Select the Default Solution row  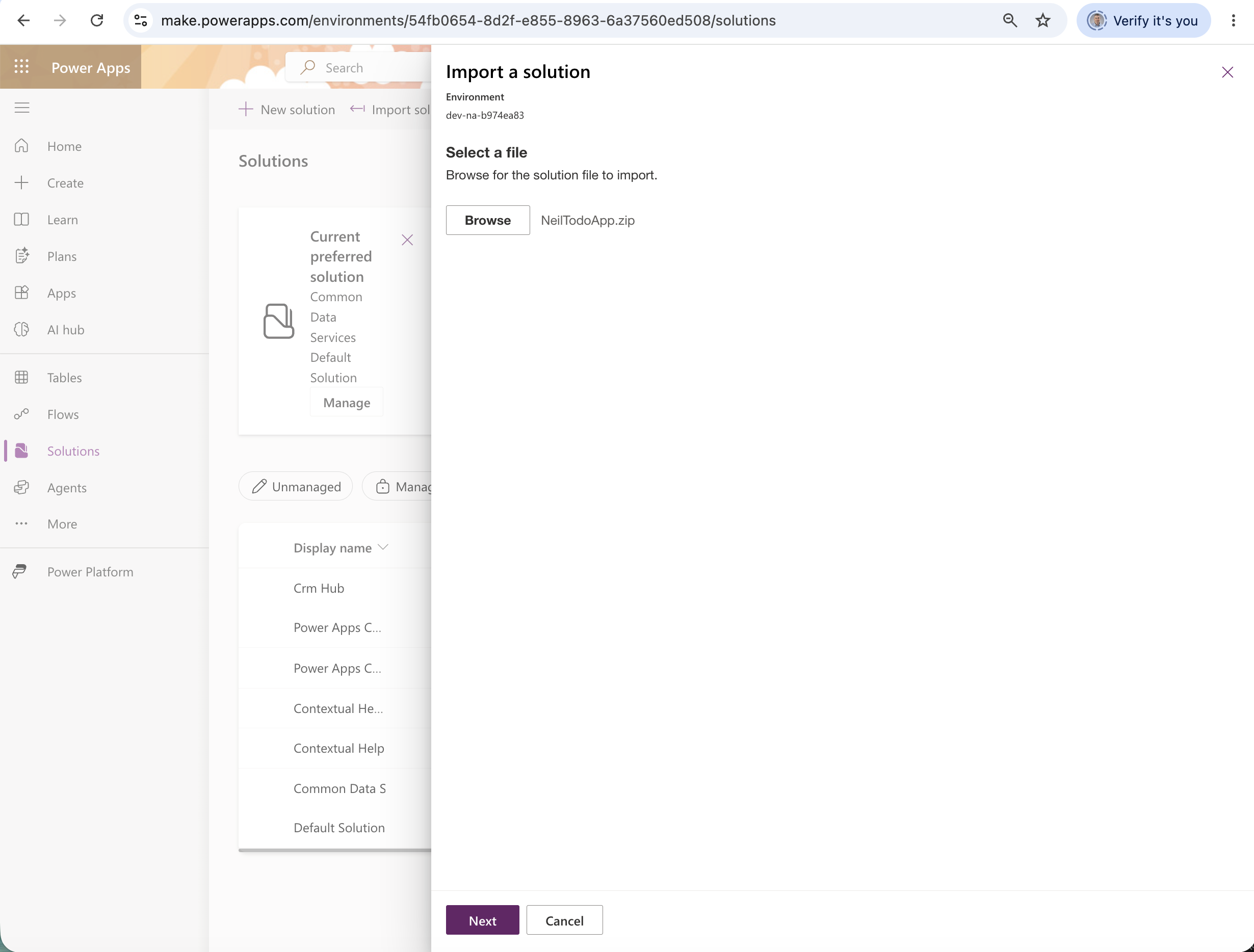click(334, 827)
